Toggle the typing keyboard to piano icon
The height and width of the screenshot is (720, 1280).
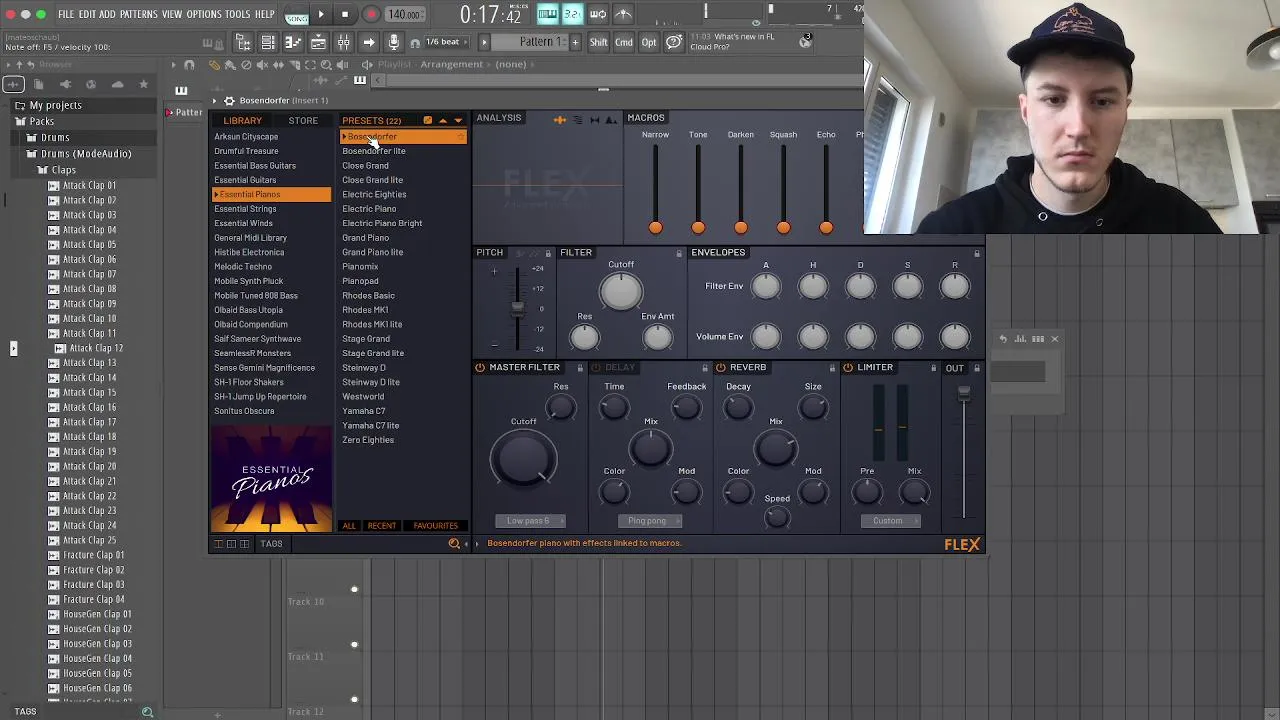547,13
